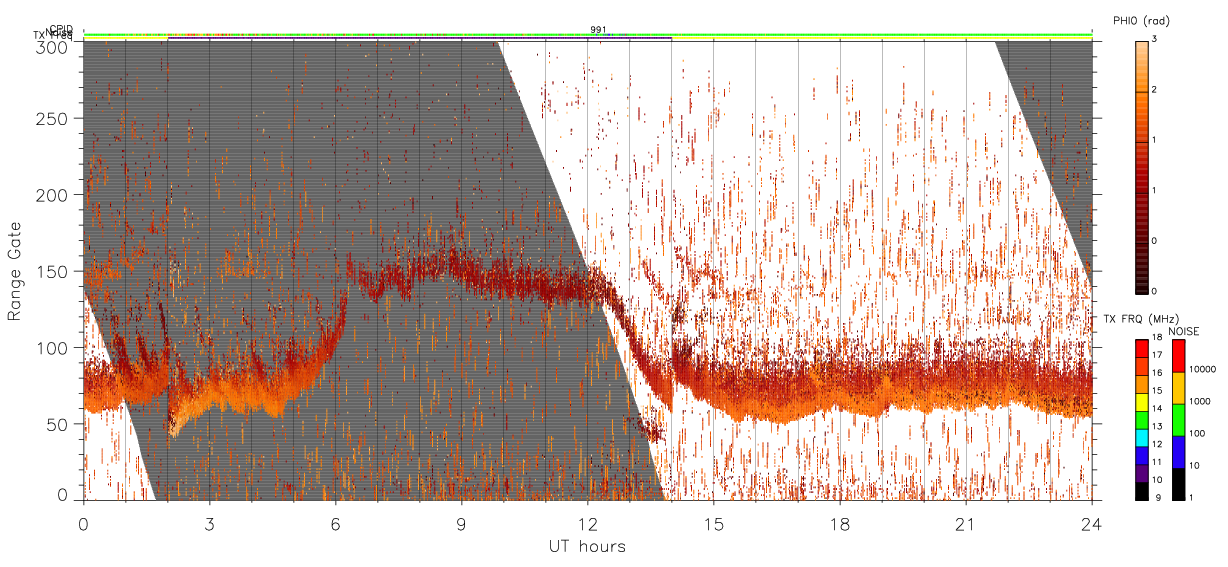Pick the green NOISE swatch between 100 and 1000
The image size is (1228, 567).
(1179, 420)
